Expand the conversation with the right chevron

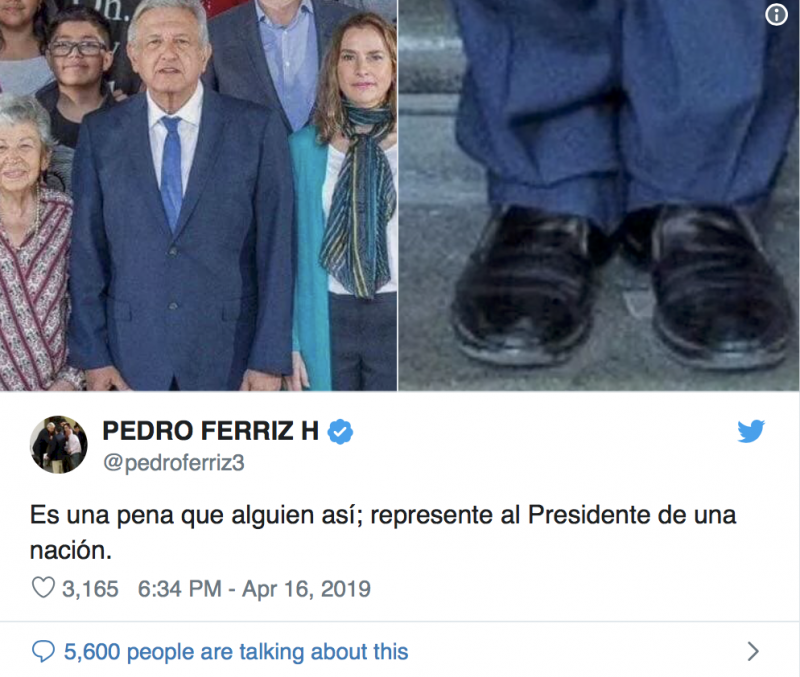coord(753,652)
